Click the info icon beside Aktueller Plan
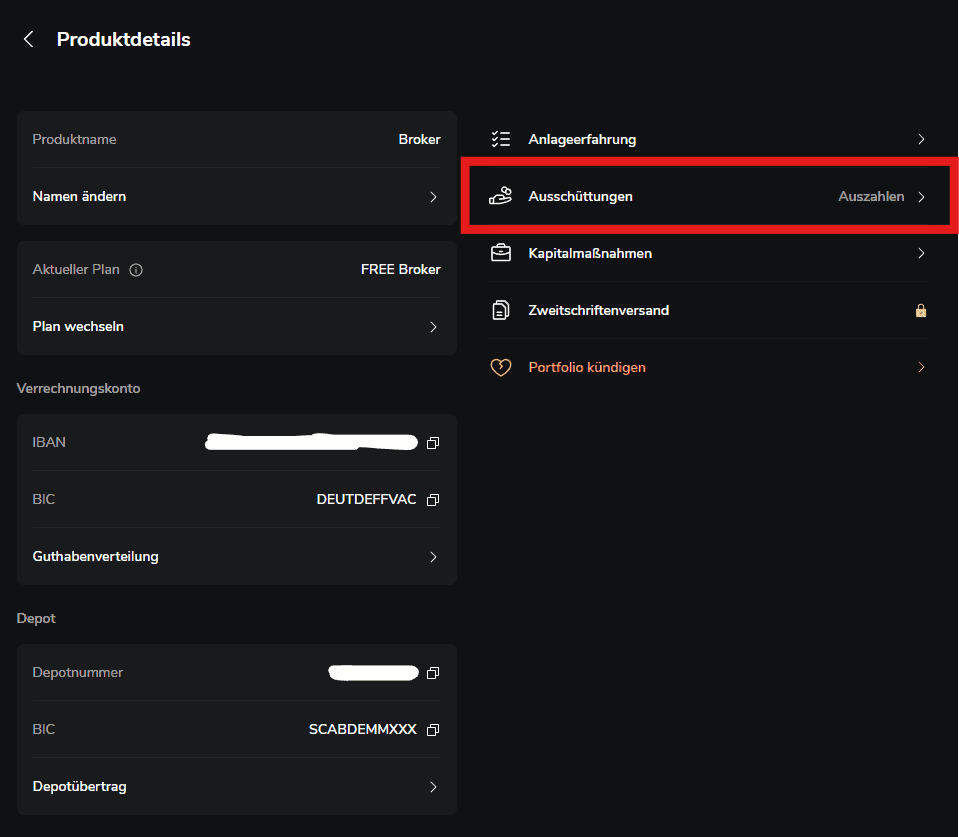This screenshot has height=837, width=959. point(136,270)
